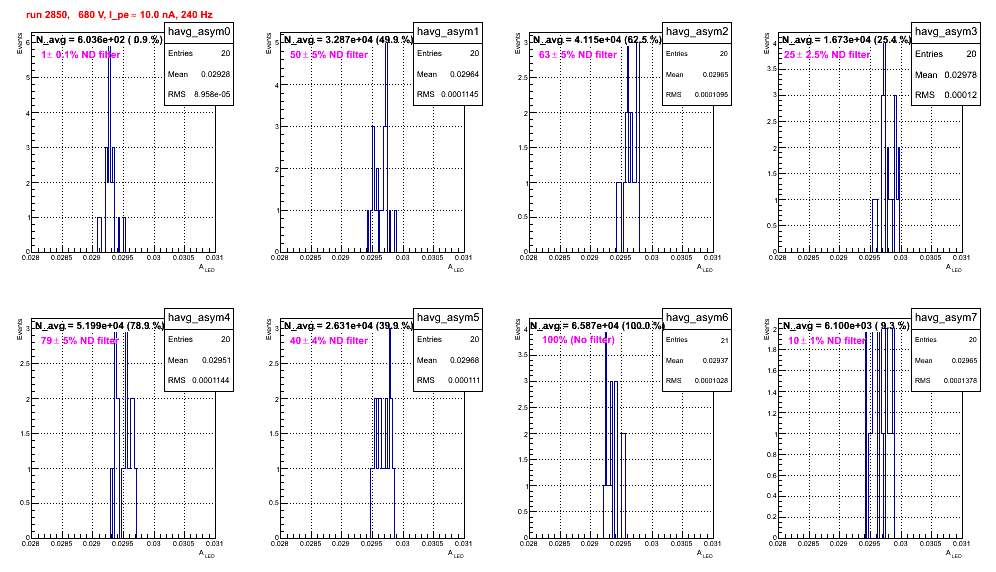Image resolution: width=996 pixels, height=572 pixels.
Task: Select the magenta 40 ± 4% ND filter label
Action: pyautogui.click(x=329, y=341)
